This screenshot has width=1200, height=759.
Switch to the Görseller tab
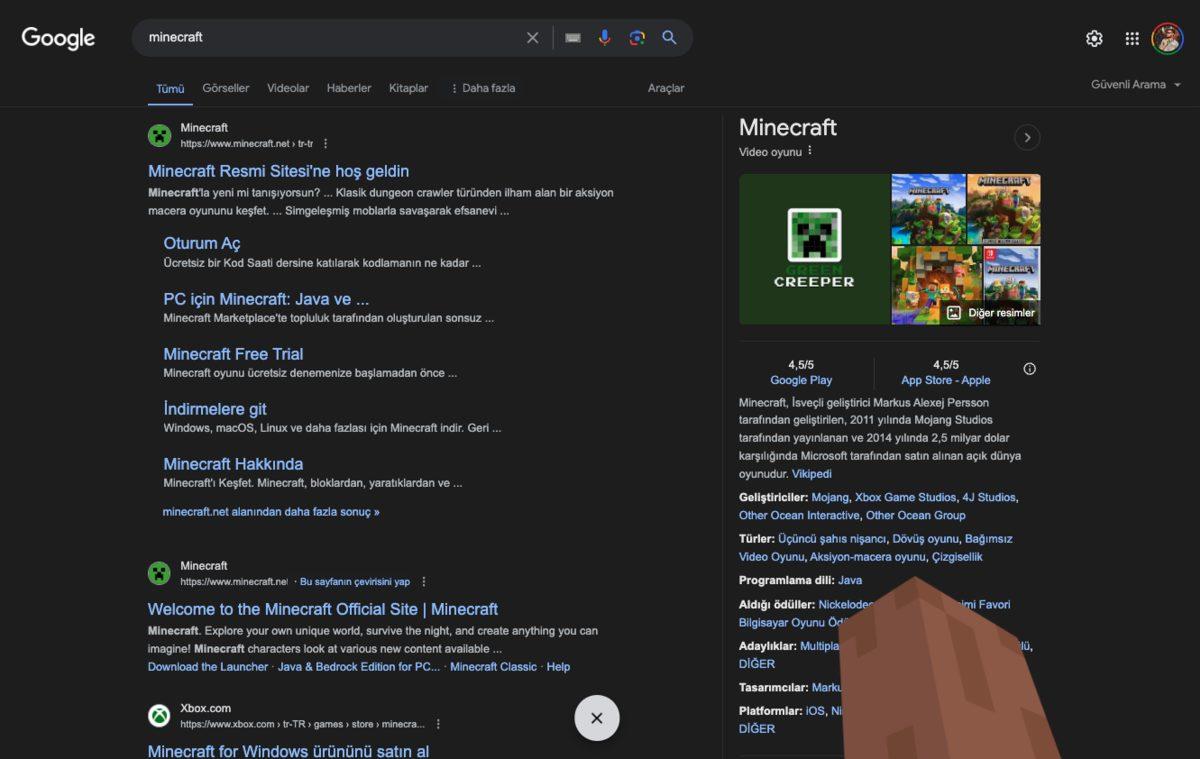coord(225,88)
